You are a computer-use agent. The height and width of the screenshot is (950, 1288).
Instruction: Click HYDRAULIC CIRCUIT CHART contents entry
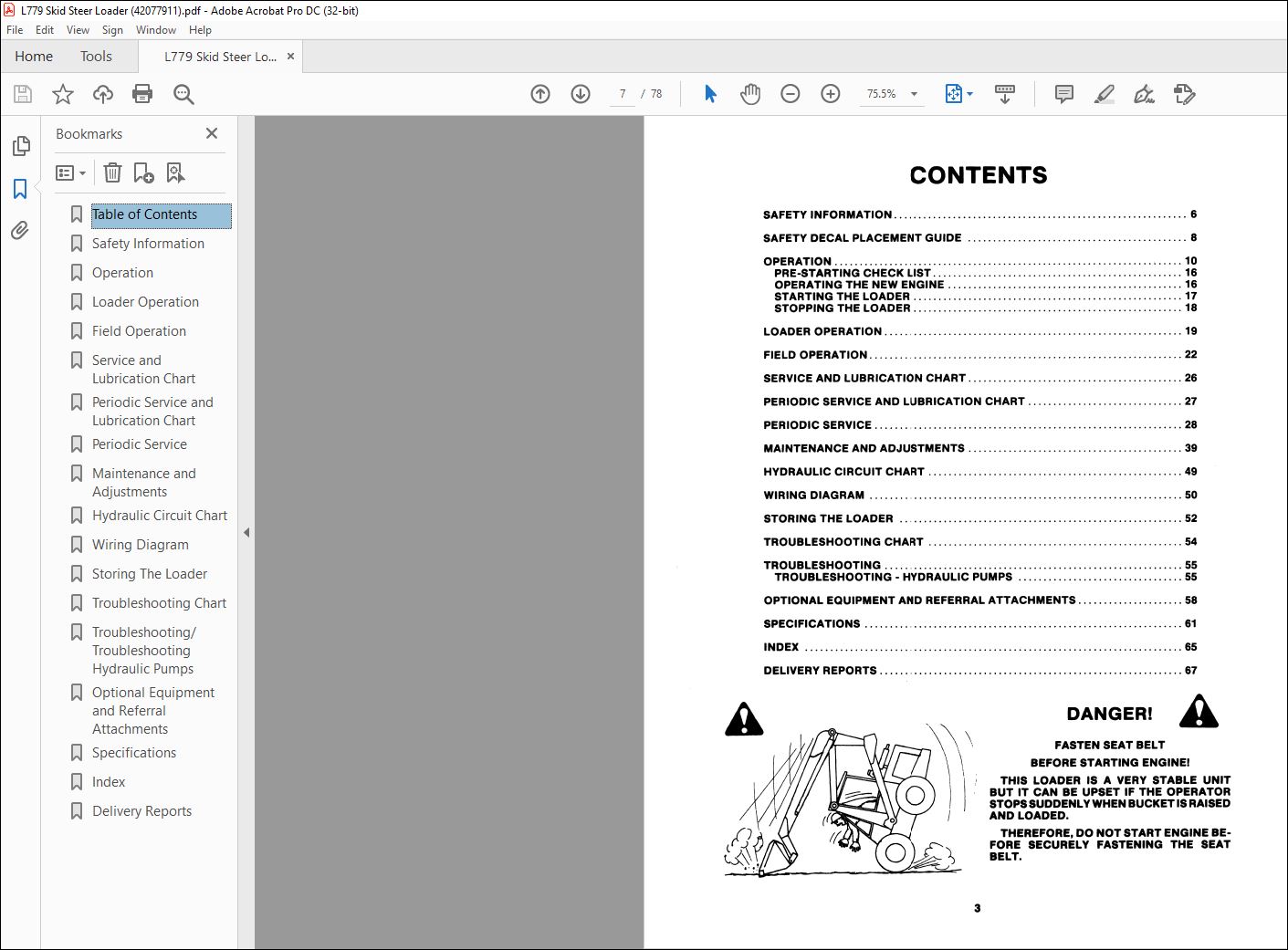click(843, 472)
